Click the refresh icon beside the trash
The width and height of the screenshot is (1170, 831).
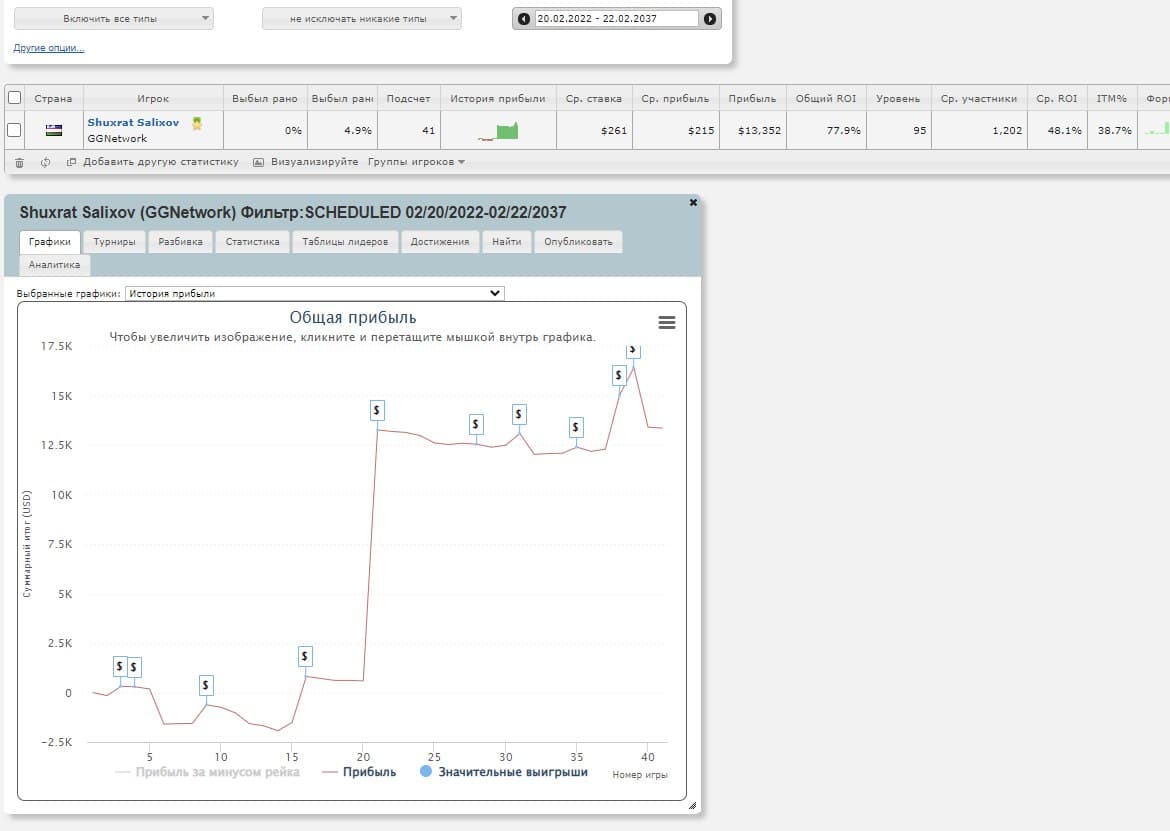(x=45, y=162)
